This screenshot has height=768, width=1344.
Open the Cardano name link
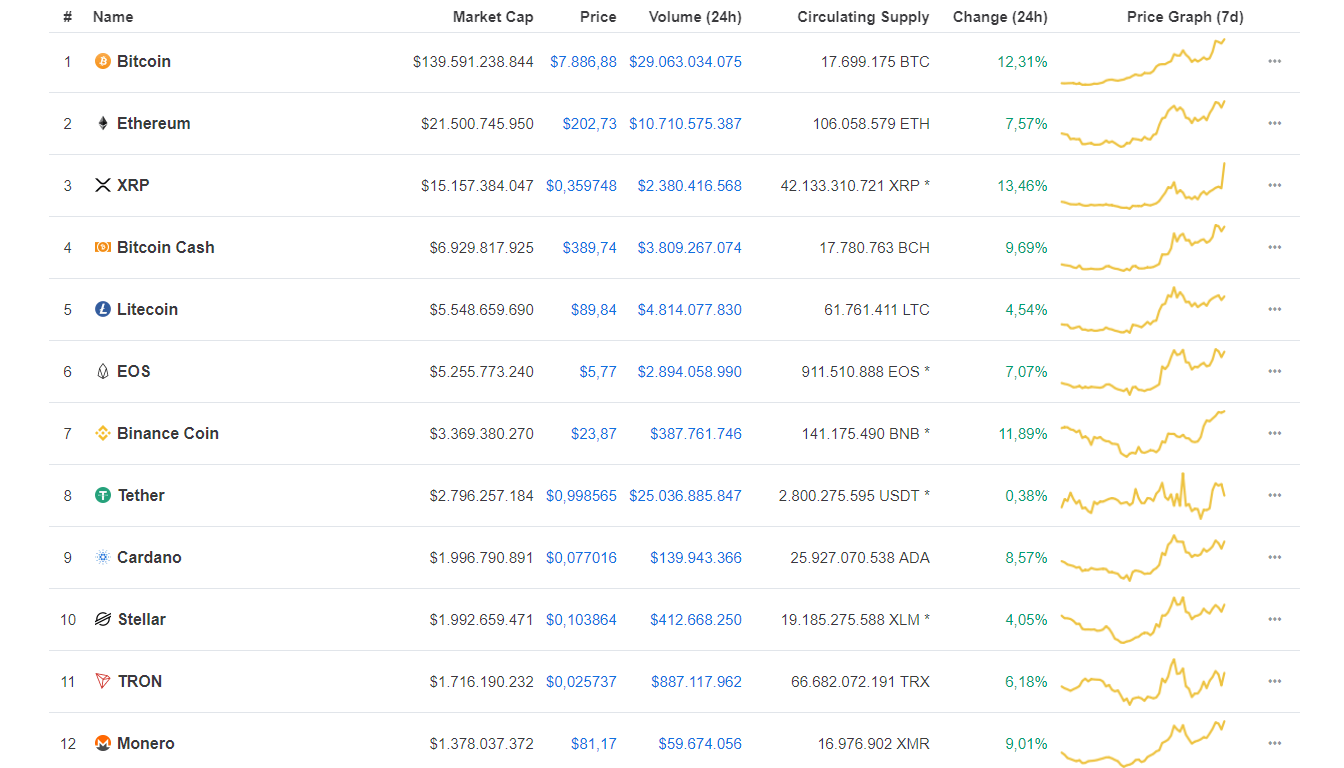(x=149, y=558)
